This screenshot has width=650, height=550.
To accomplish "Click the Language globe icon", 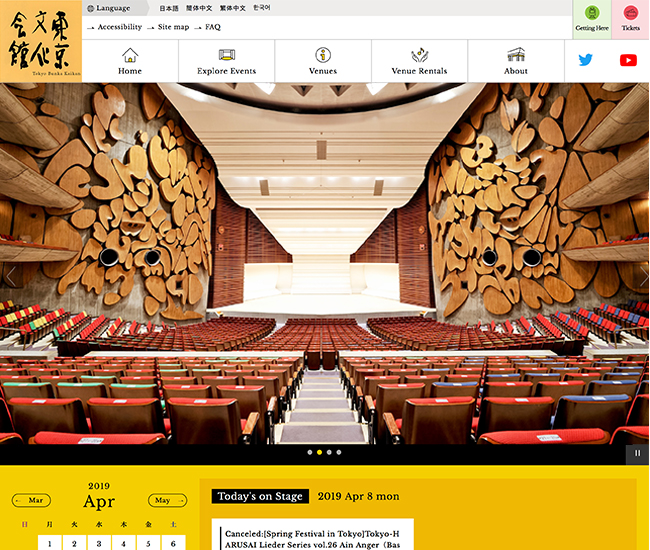I will click(90, 8).
